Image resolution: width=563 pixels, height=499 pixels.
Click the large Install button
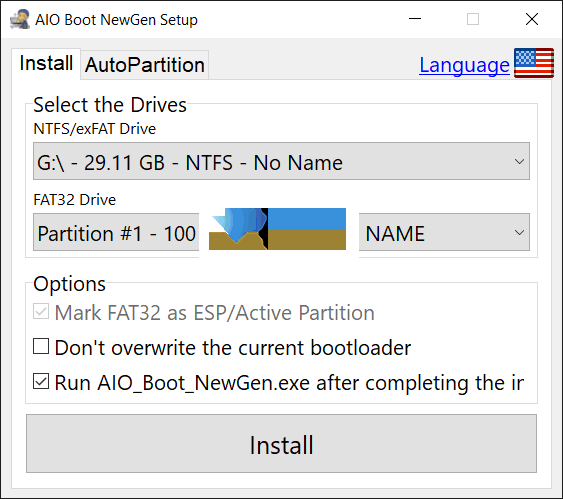coord(282,444)
